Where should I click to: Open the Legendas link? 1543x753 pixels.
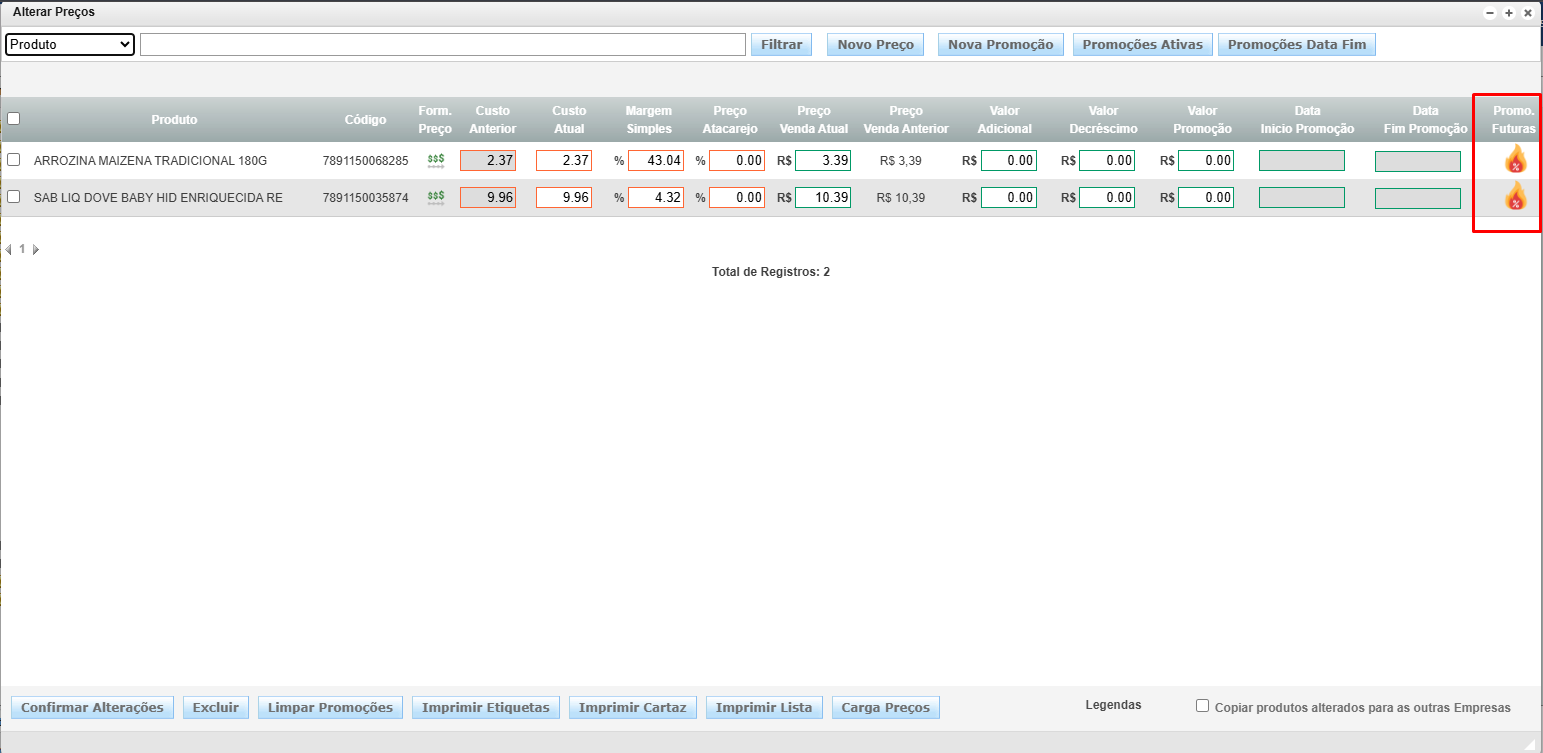click(1113, 705)
